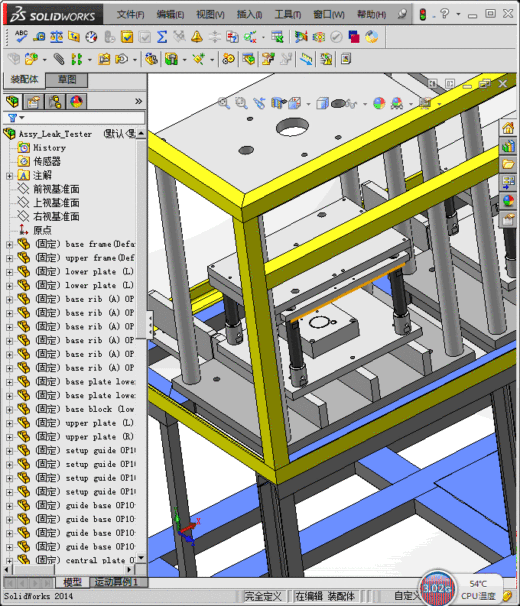Open the Hide/Show Items dropdown arrow
This screenshot has height=606, width=520.
pos(365,104)
